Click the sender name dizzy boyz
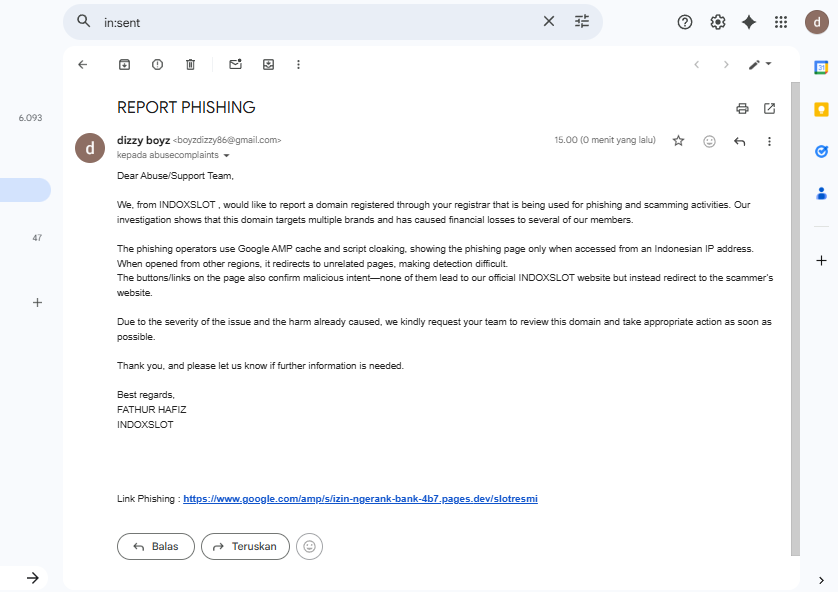Viewport: 838px width, 592px height. pyautogui.click(x=143, y=140)
